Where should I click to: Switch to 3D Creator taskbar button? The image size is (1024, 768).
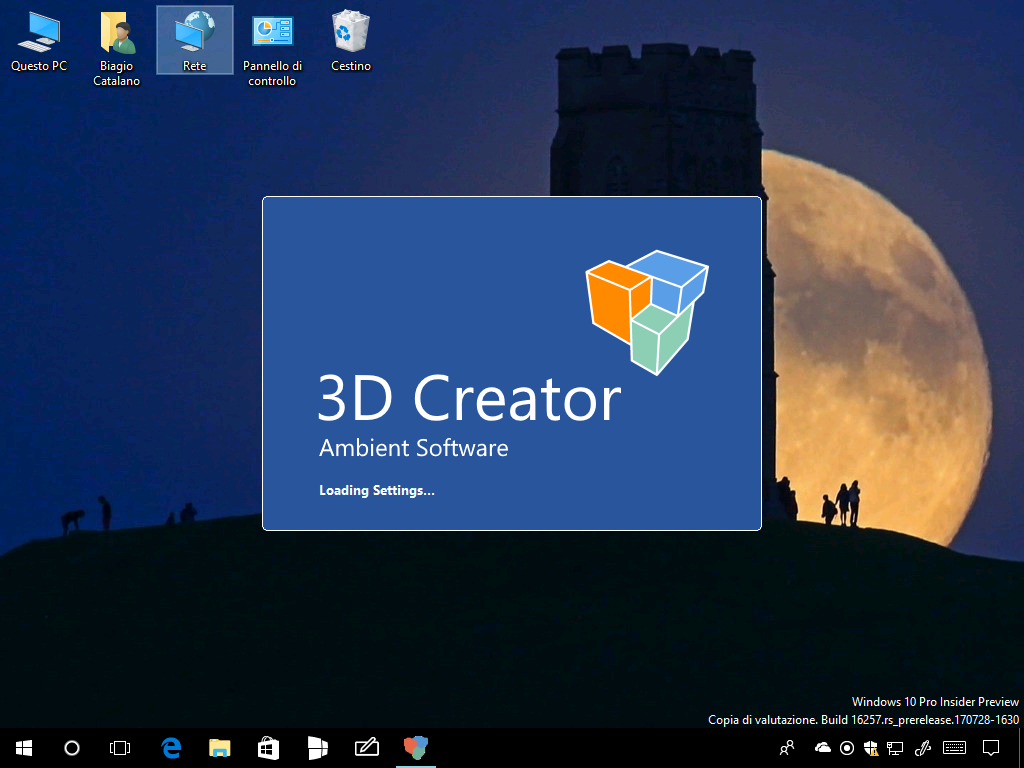tap(415, 748)
